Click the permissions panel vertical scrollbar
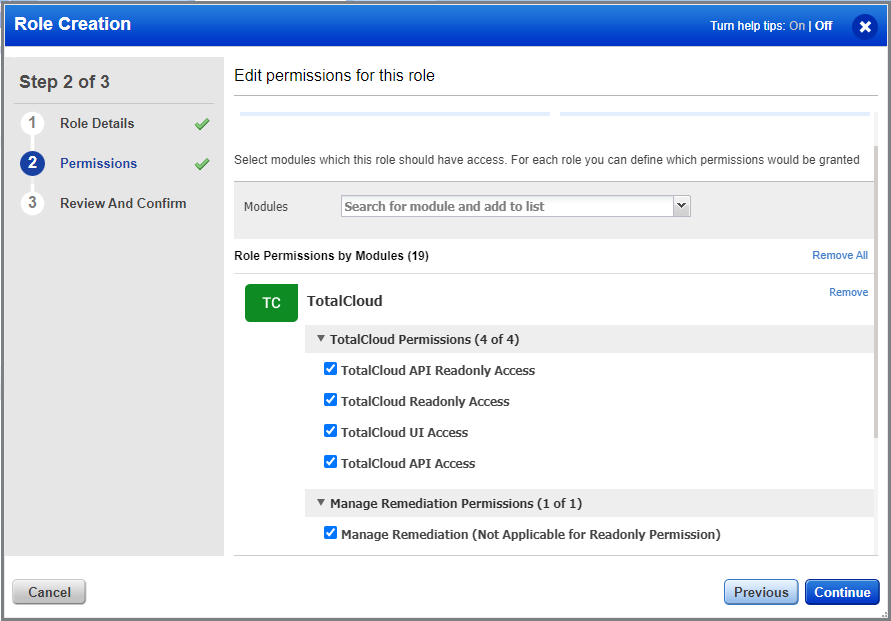The height and width of the screenshot is (621, 891). click(x=876, y=291)
